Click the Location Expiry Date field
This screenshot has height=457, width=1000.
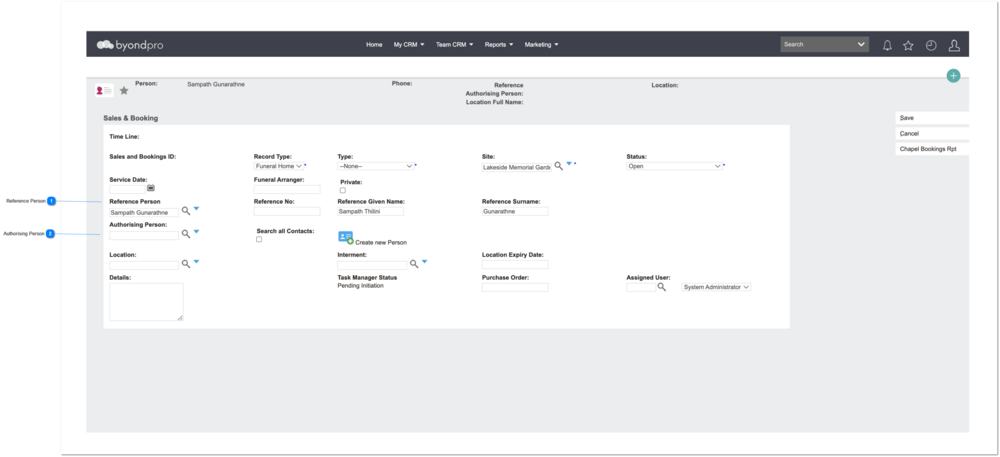point(515,265)
